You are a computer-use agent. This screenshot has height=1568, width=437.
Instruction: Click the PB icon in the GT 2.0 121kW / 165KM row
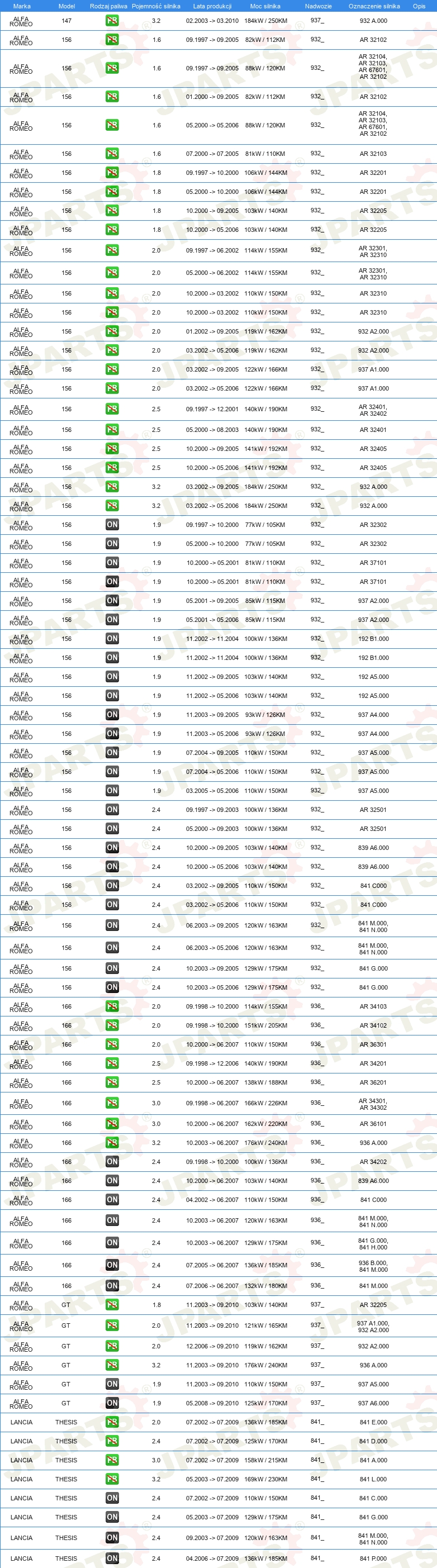(x=112, y=1325)
